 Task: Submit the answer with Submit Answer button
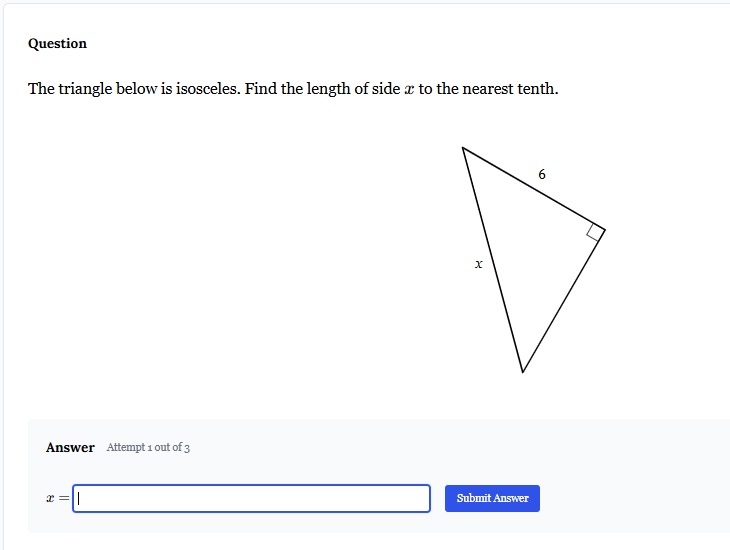[x=492, y=498]
